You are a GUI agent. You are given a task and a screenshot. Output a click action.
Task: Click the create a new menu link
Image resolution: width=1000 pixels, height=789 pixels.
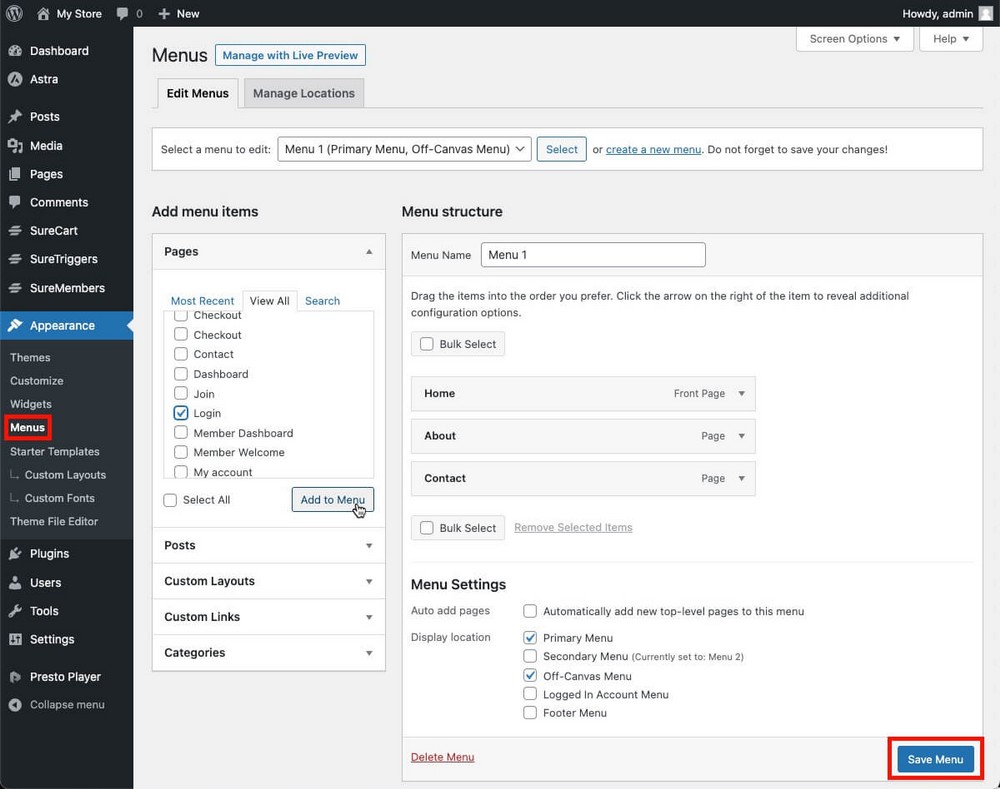point(653,149)
